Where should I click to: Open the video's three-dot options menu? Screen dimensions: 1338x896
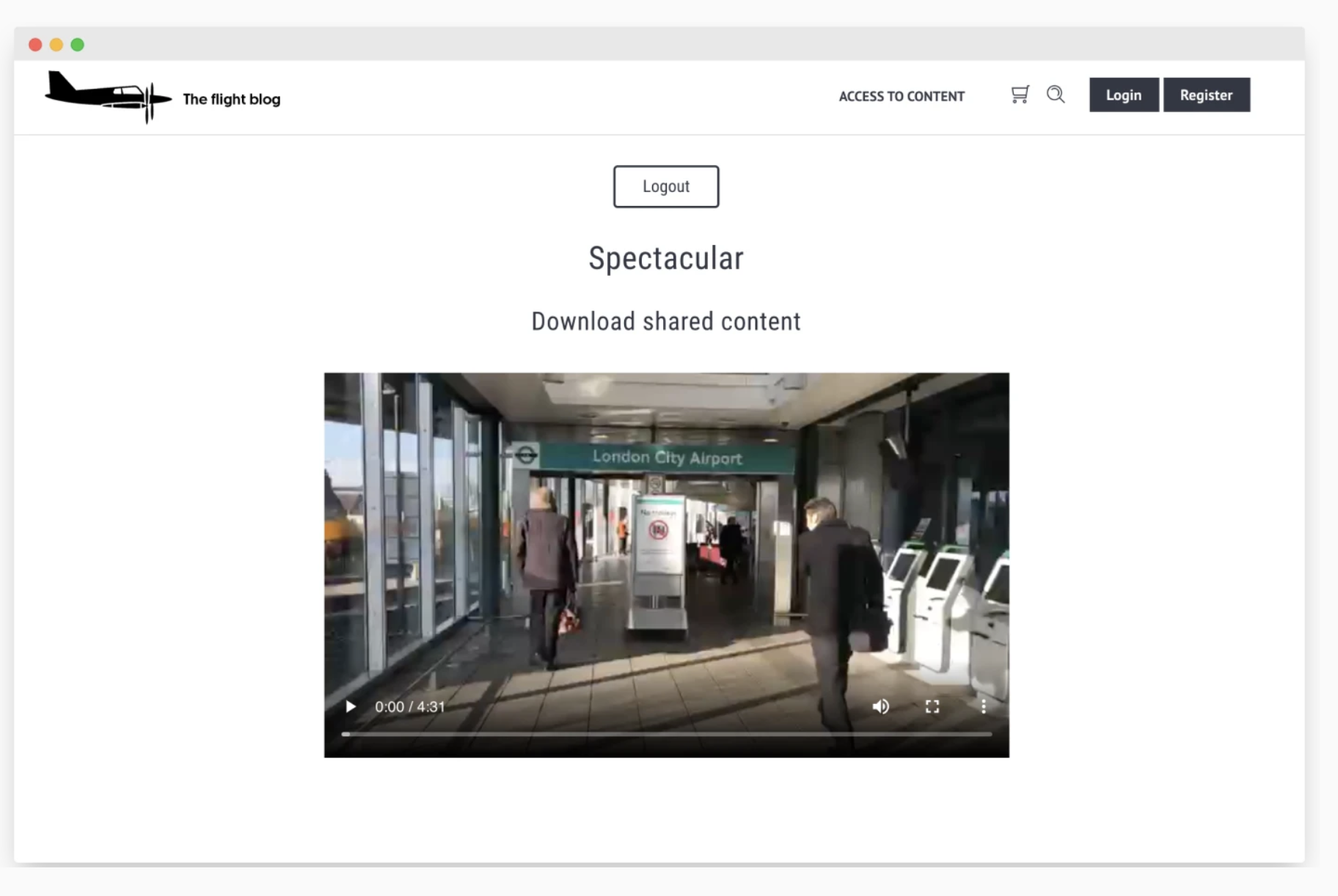(x=983, y=706)
